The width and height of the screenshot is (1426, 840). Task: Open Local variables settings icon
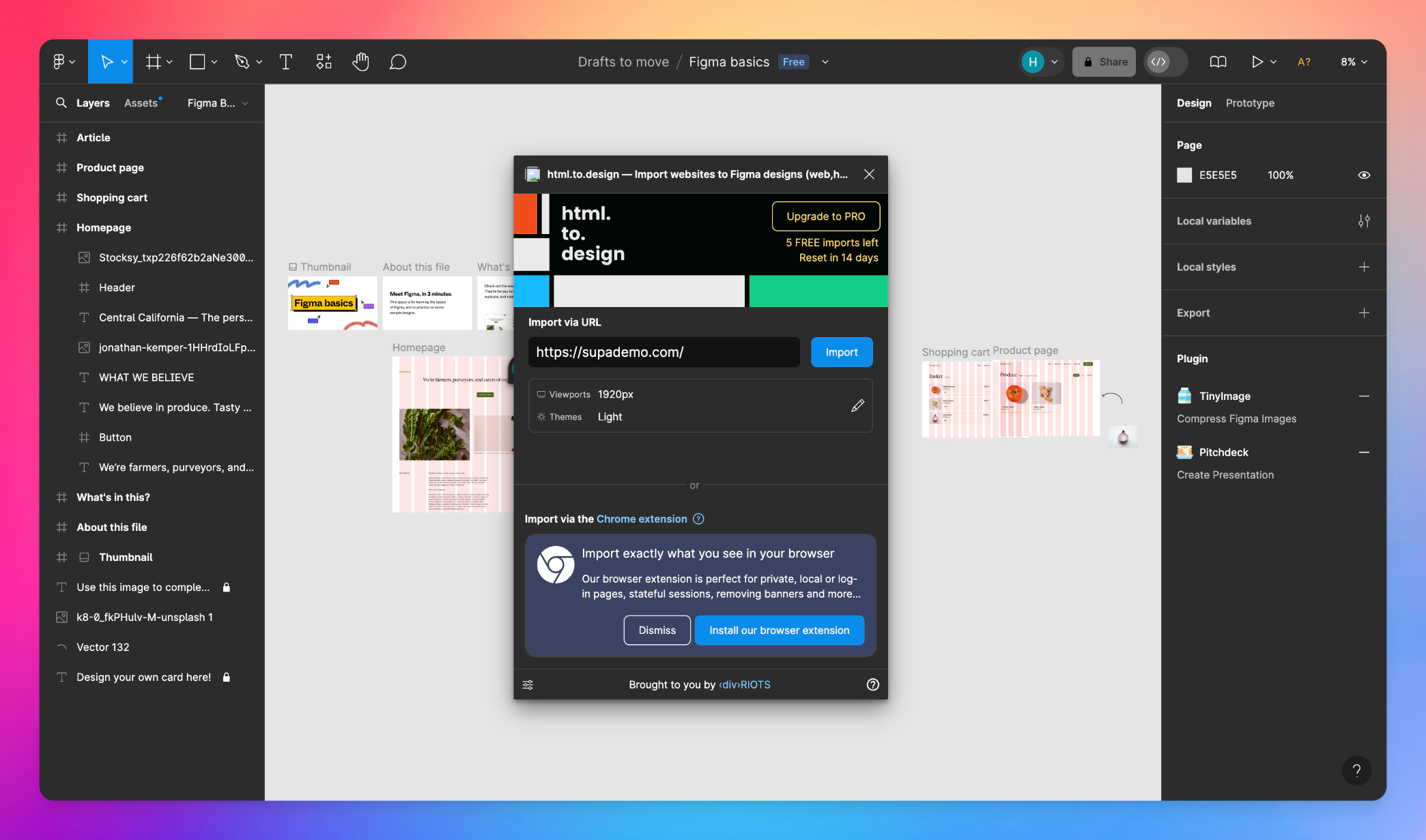tap(1364, 221)
